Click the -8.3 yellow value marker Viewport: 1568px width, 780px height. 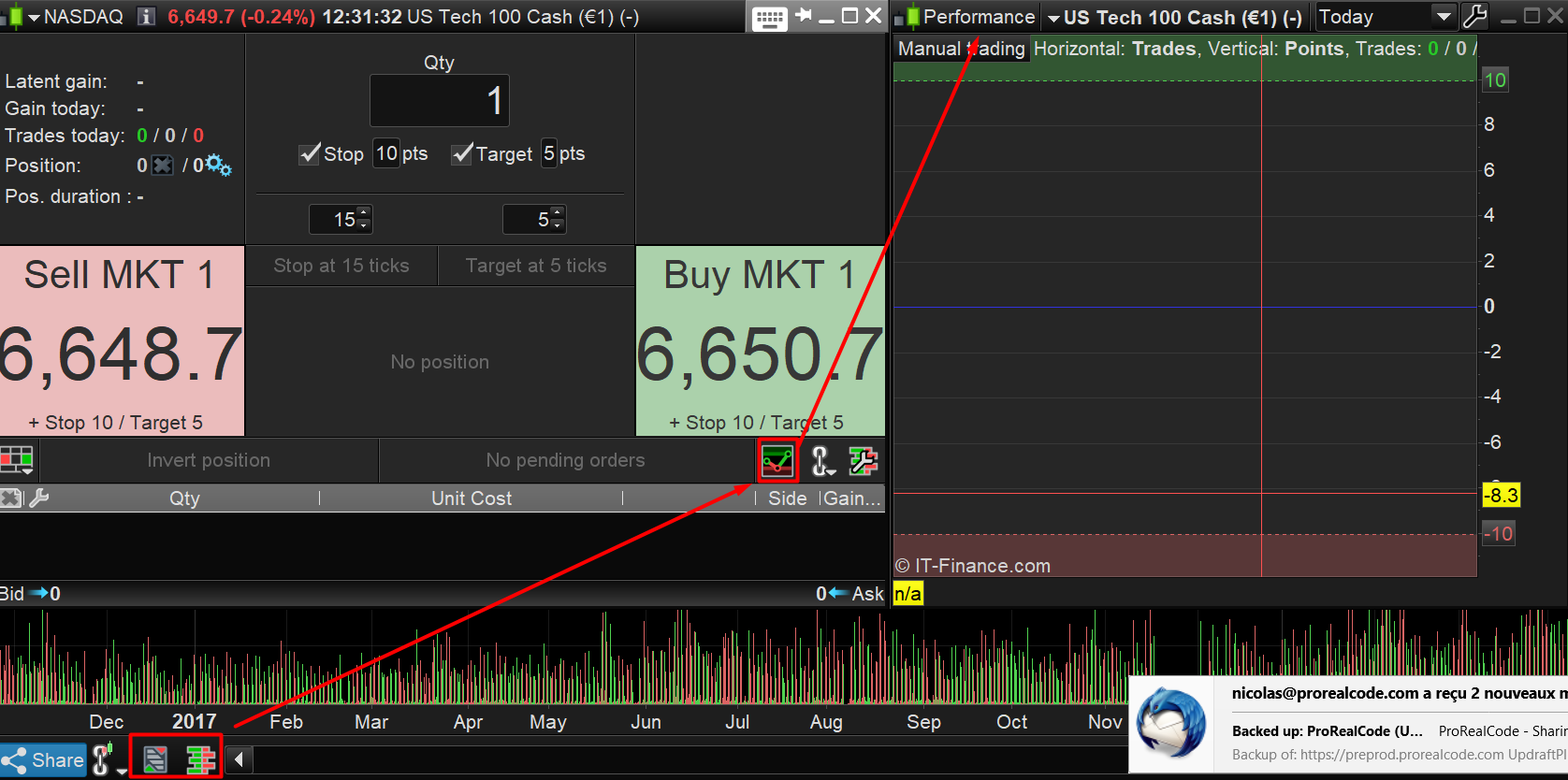[1502, 495]
